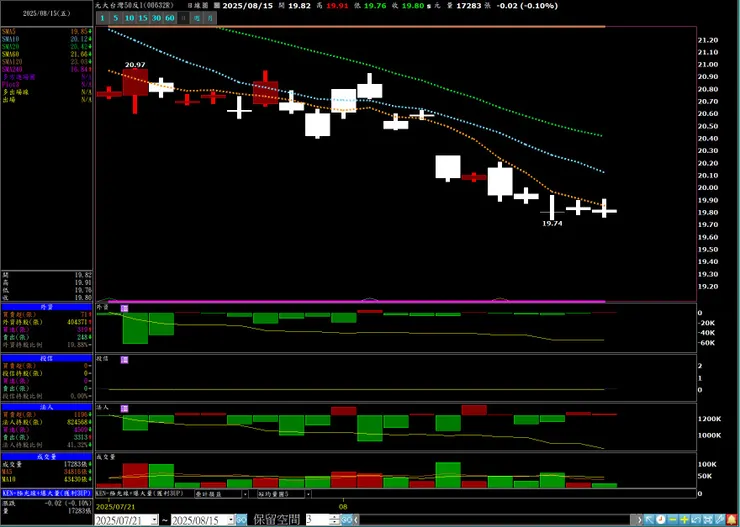
Task: Click the date 2025/08/15(五) header box
Action: tap(47, 13)
